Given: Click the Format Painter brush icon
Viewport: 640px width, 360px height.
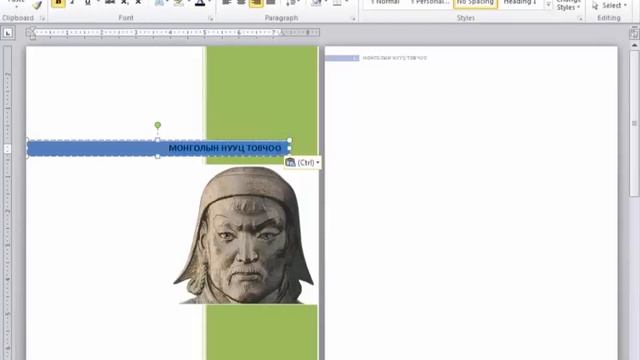Looking at the screenshot, I should click(37, 4).
